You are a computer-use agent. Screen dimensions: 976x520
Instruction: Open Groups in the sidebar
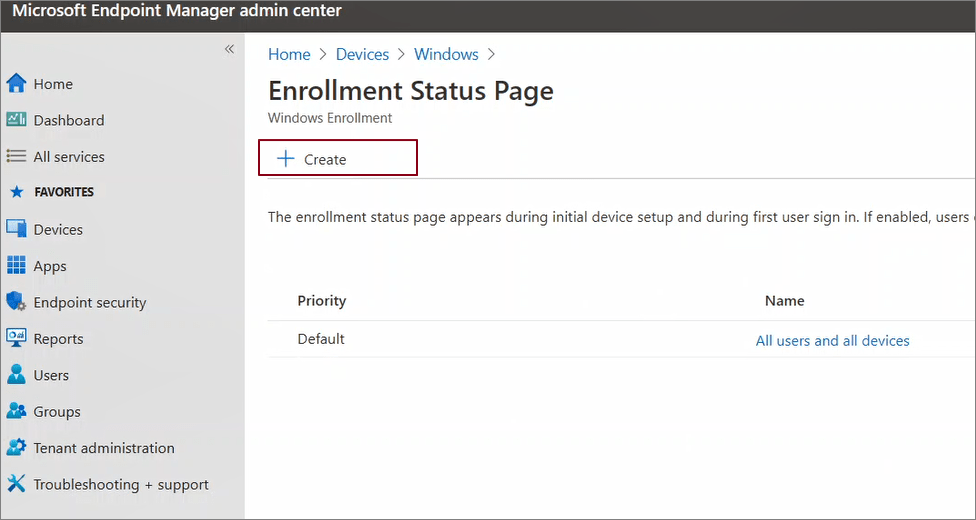tap(57, 412)
